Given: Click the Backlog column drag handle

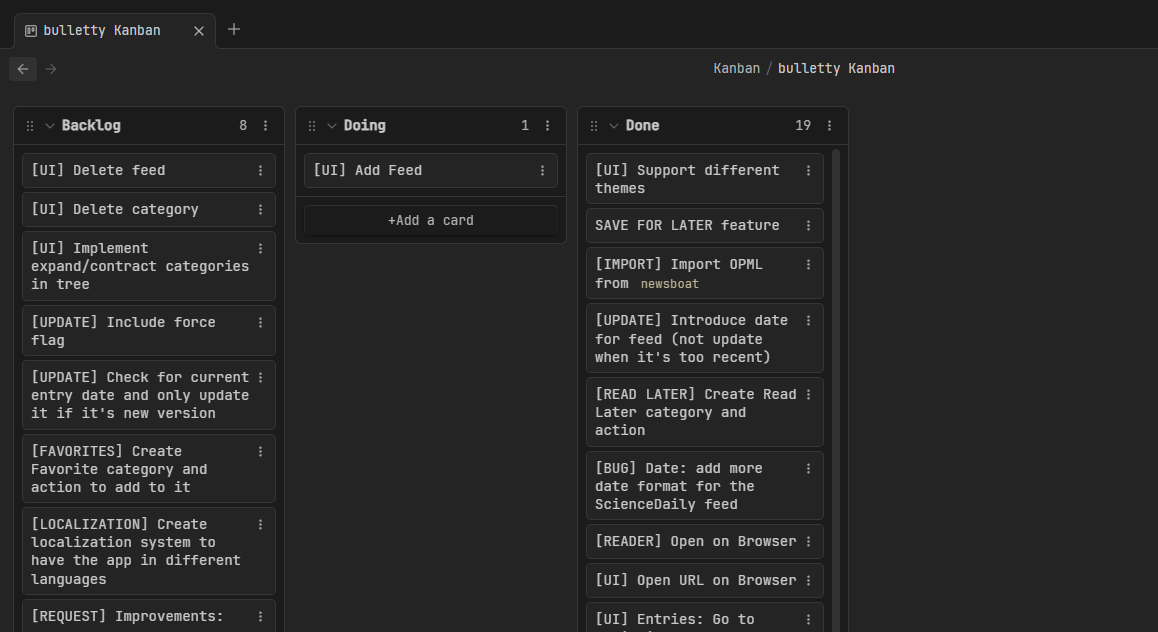Looking at the screenshot, I should point(30,126).
